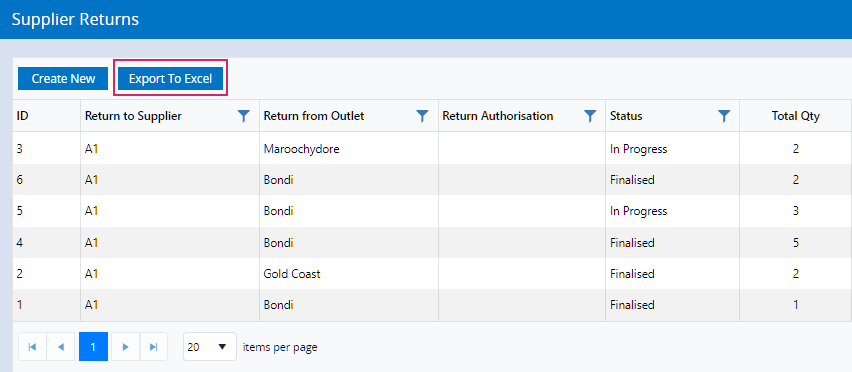The height and width of the screenshot is (372, 852).
Task: Jump to the last page
Action: coord(154,346)
